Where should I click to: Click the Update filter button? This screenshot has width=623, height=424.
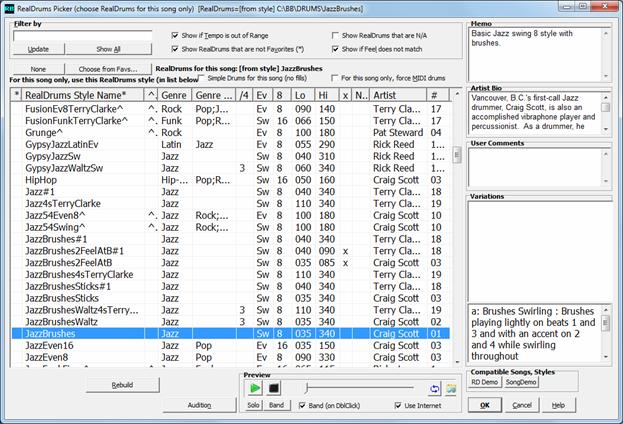tap(39, 49)
